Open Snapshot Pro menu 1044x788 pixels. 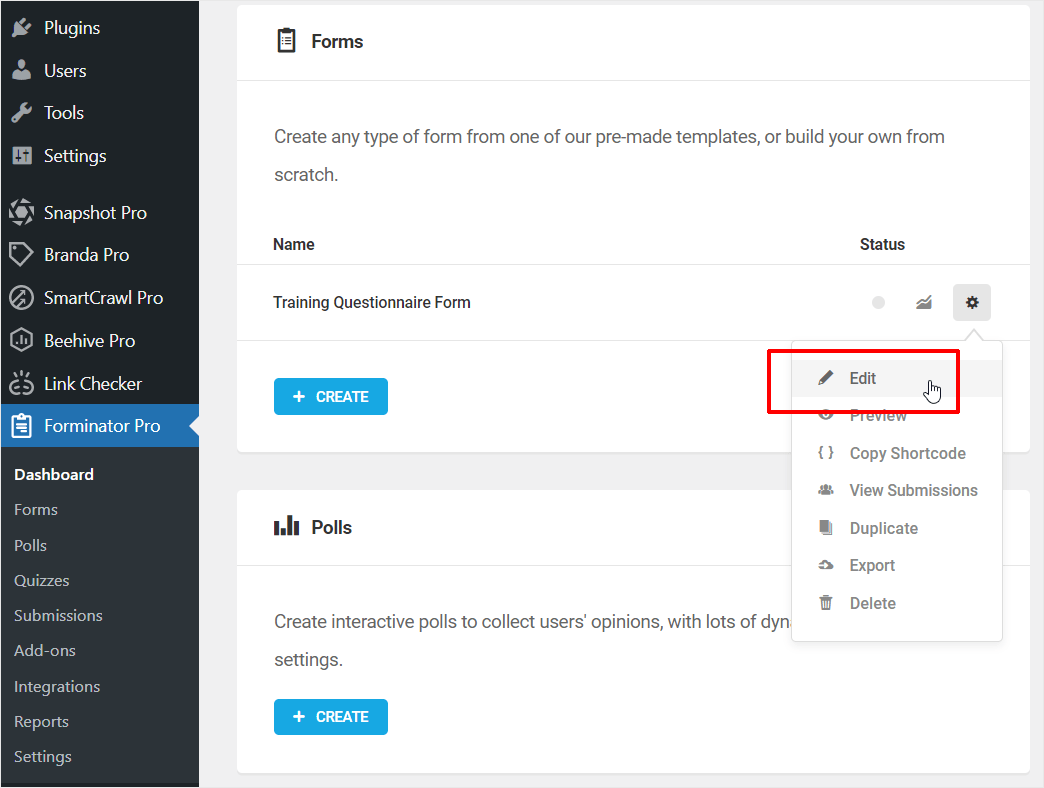pyautogui.click(x=100, y=213)
